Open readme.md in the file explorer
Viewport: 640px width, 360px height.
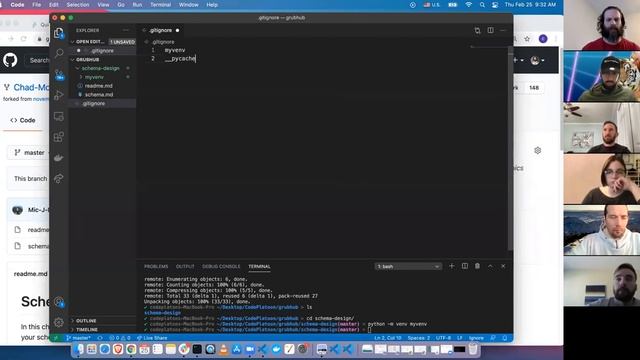point(98,86)
